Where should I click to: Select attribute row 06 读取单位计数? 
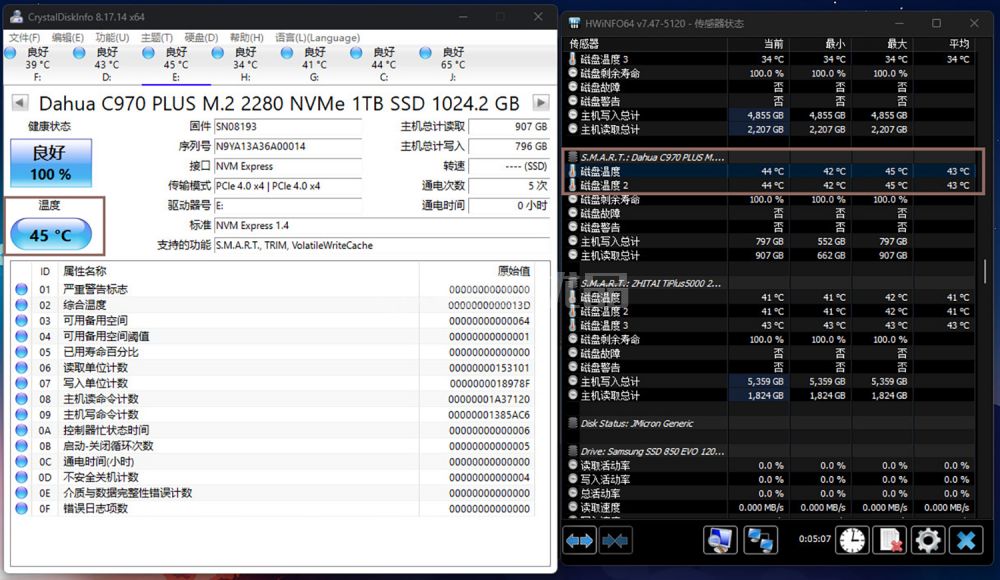(273, 368)
